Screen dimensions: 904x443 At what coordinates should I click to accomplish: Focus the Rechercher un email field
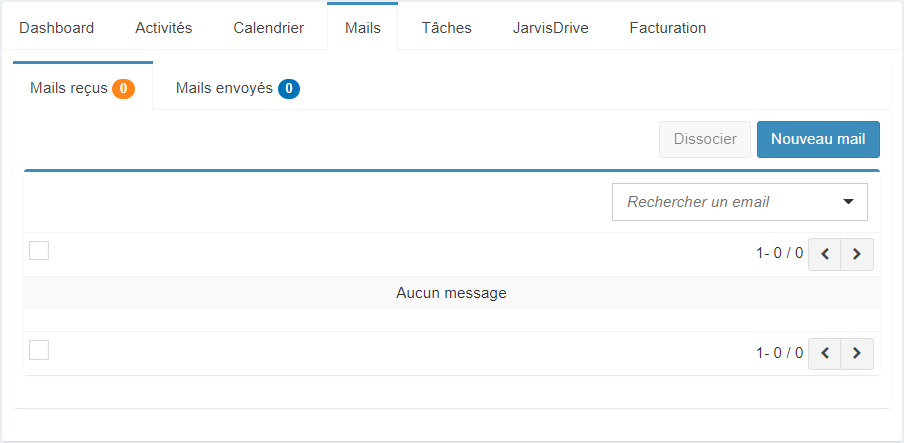click(740, 202)
